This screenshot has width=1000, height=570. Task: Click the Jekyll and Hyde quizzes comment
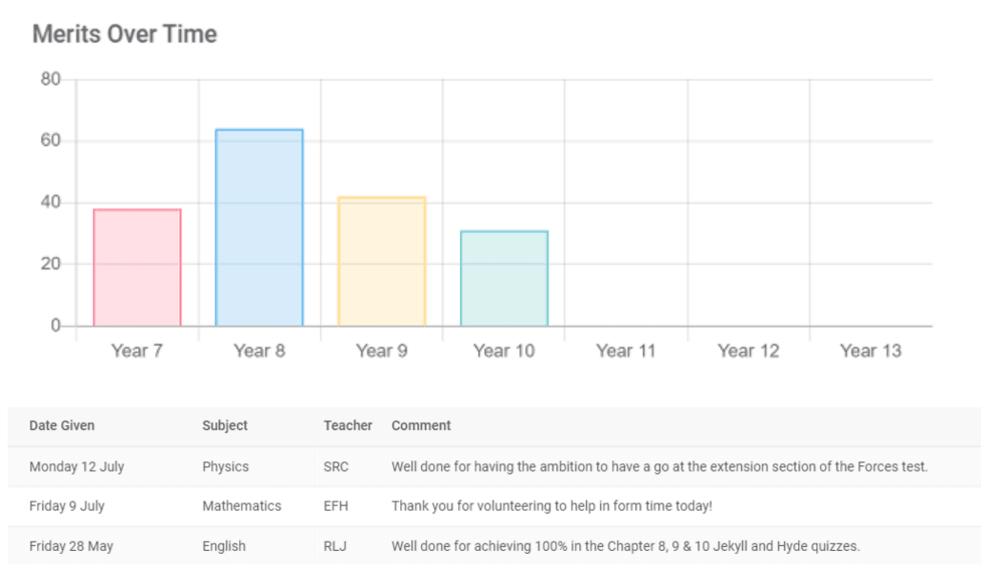pos(626,546)
